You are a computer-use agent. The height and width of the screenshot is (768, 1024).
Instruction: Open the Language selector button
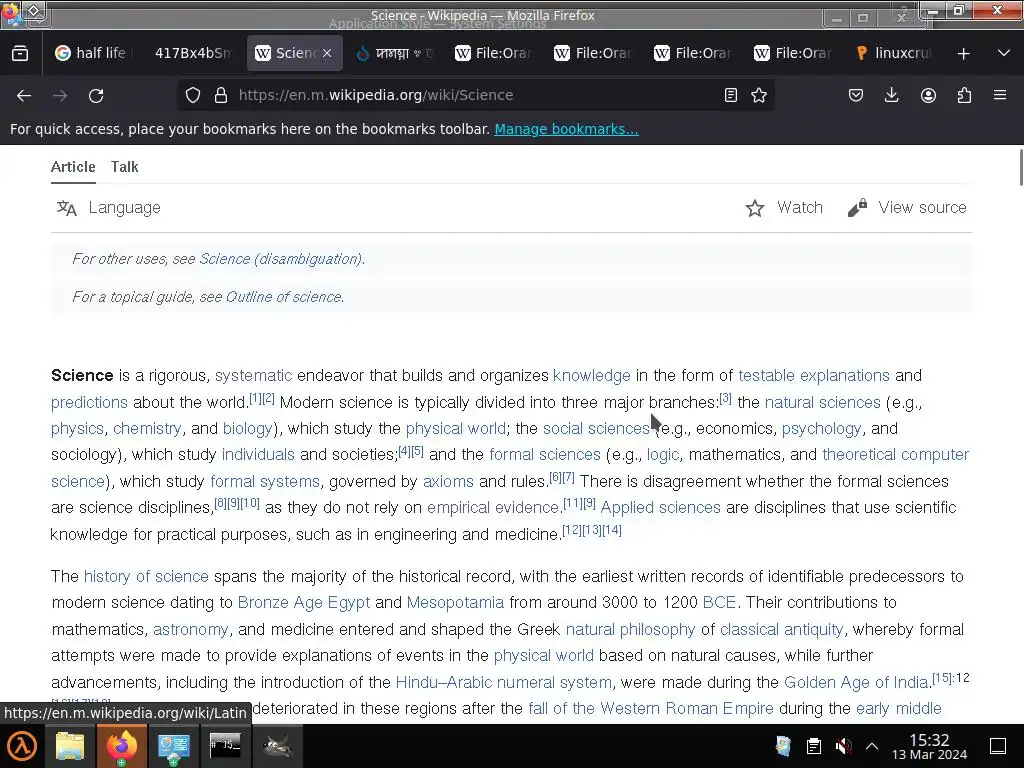(108, 208)
